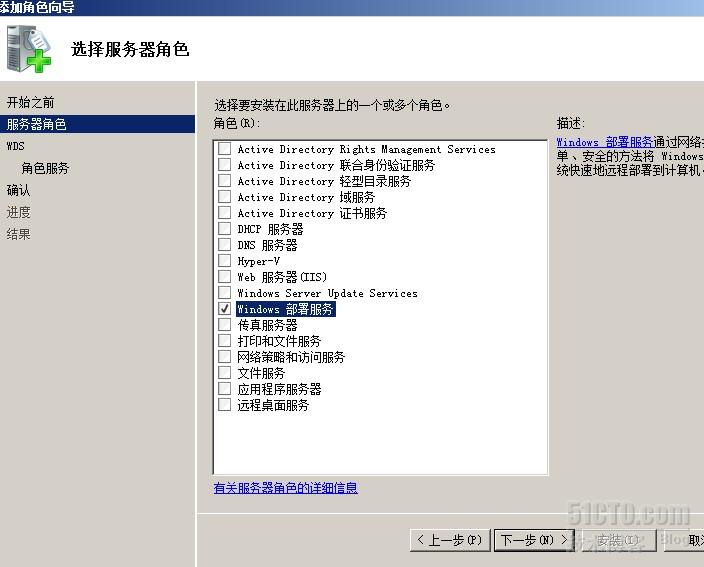Select the 应用程序服务器 label text
The height and width of the screenshot is (567, 704).
(x=279, y=389)
